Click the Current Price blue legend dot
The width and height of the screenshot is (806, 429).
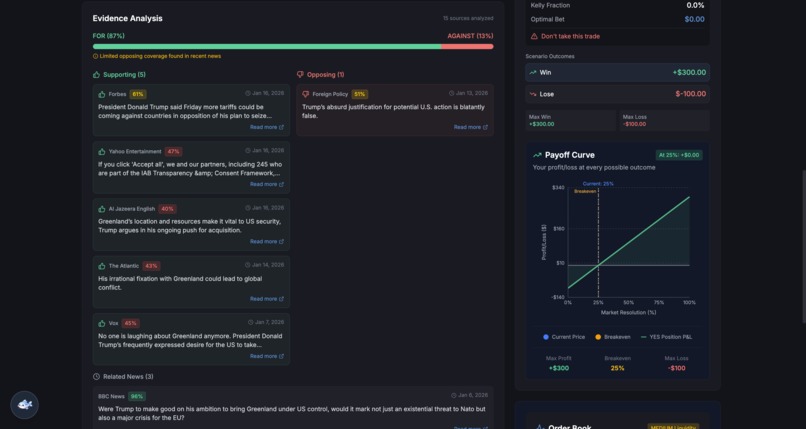click(x=546, y=337)
